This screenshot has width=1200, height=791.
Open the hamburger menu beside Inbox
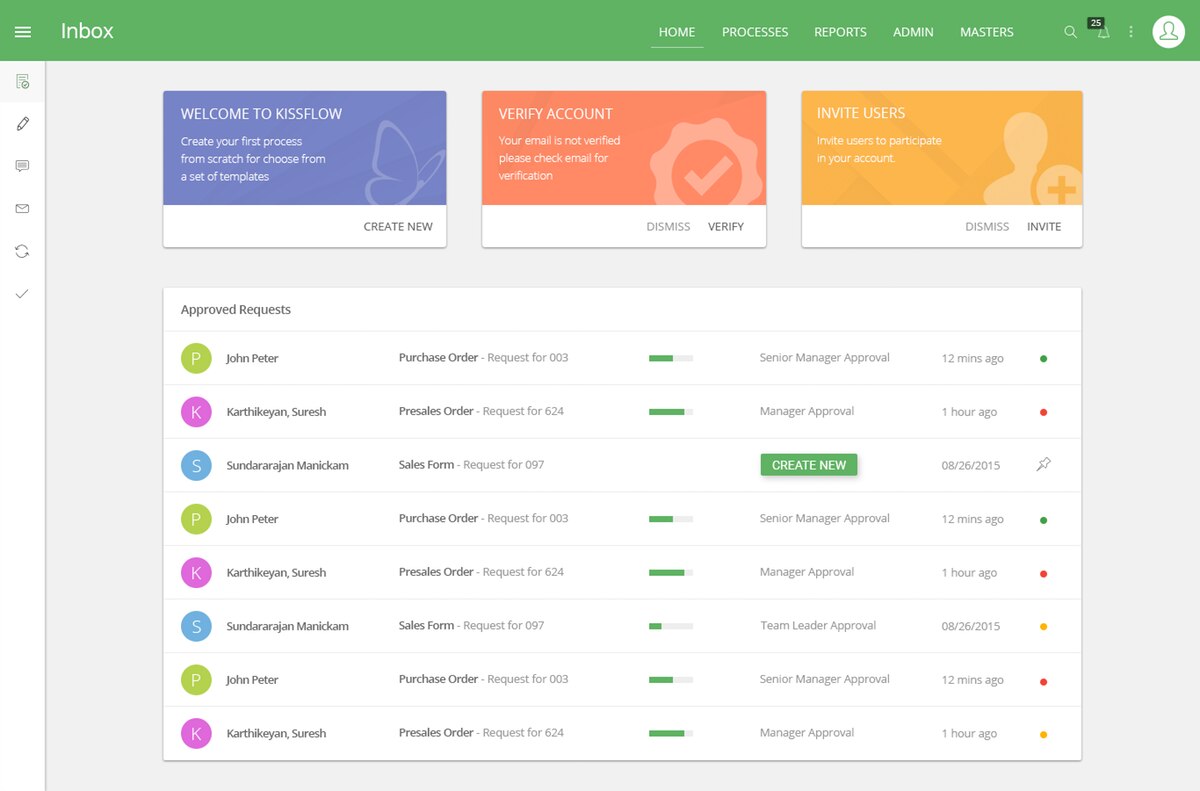click(23, 30)
